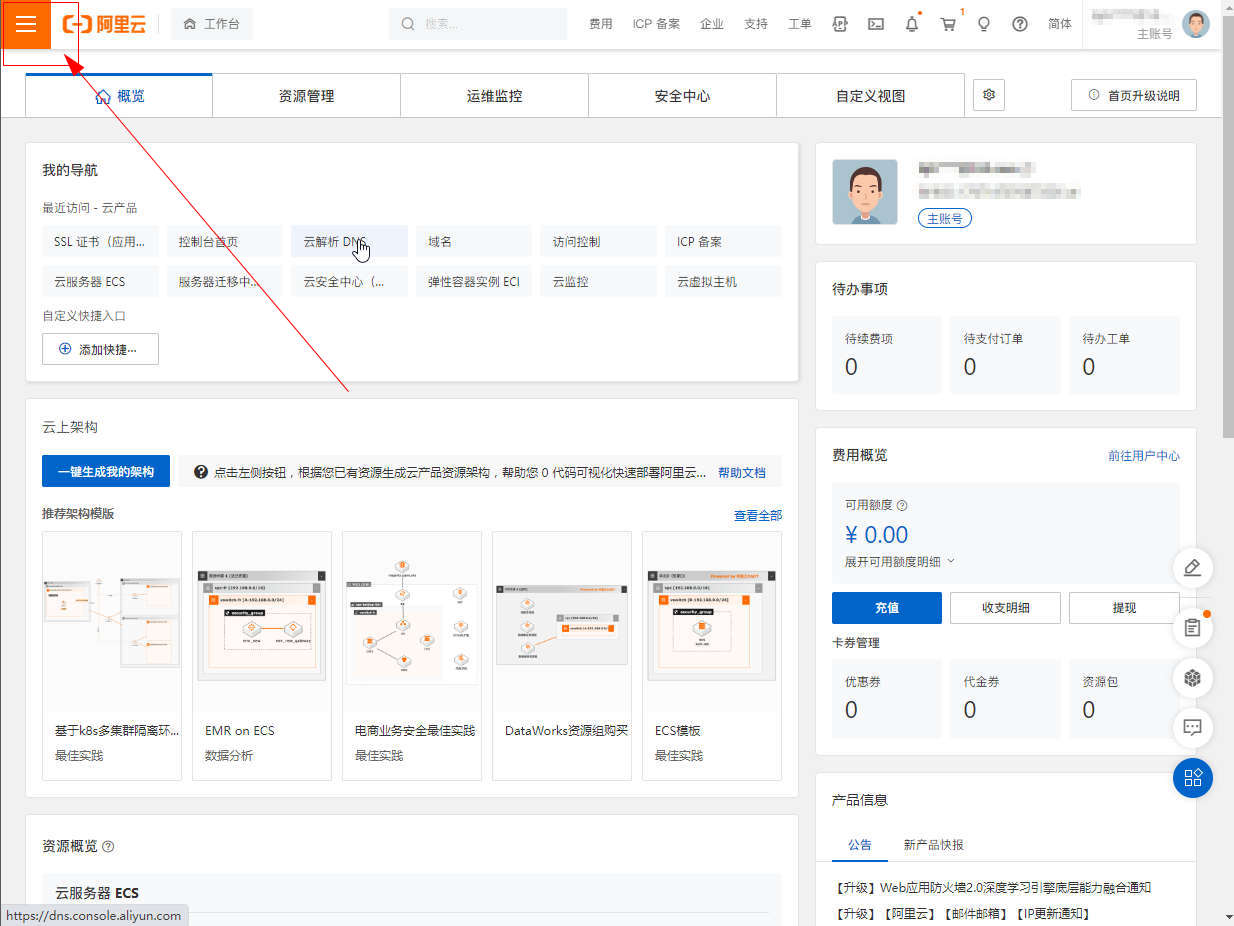Switch to the 自定义视图 tab
This screenshot has height=926, width=1234.
[x=870, y=96]
